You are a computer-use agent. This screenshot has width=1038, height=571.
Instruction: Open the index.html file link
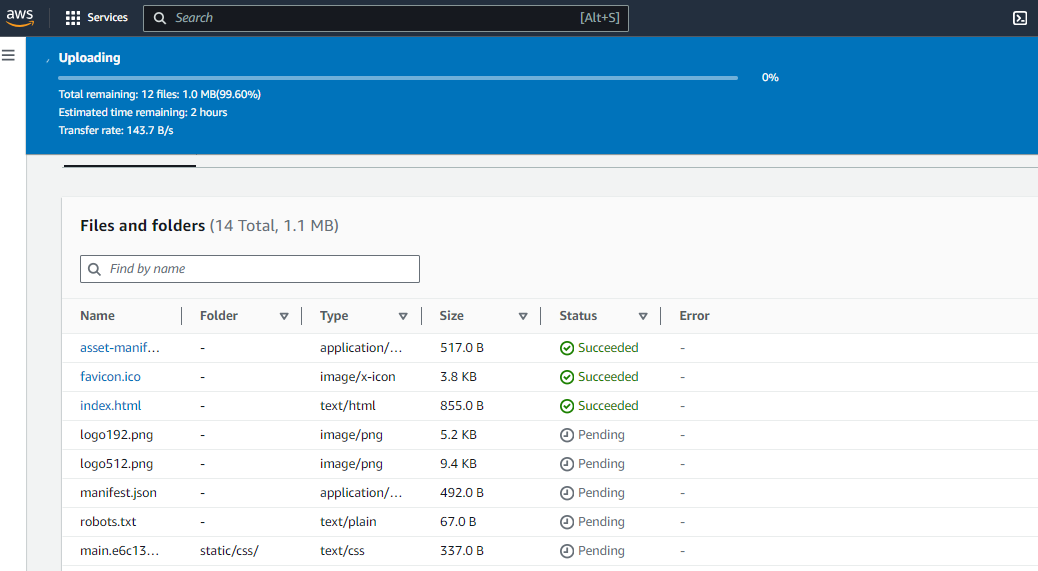110,406
